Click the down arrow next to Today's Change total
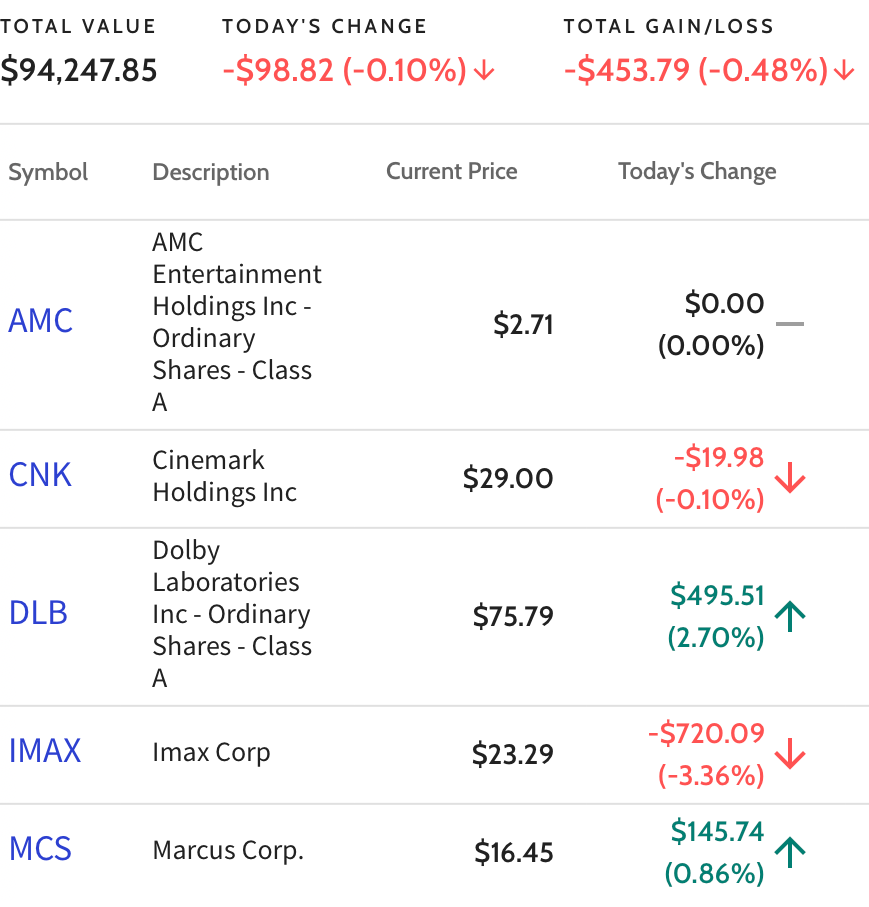Screen dimensions: 869x907 (484, 71)
